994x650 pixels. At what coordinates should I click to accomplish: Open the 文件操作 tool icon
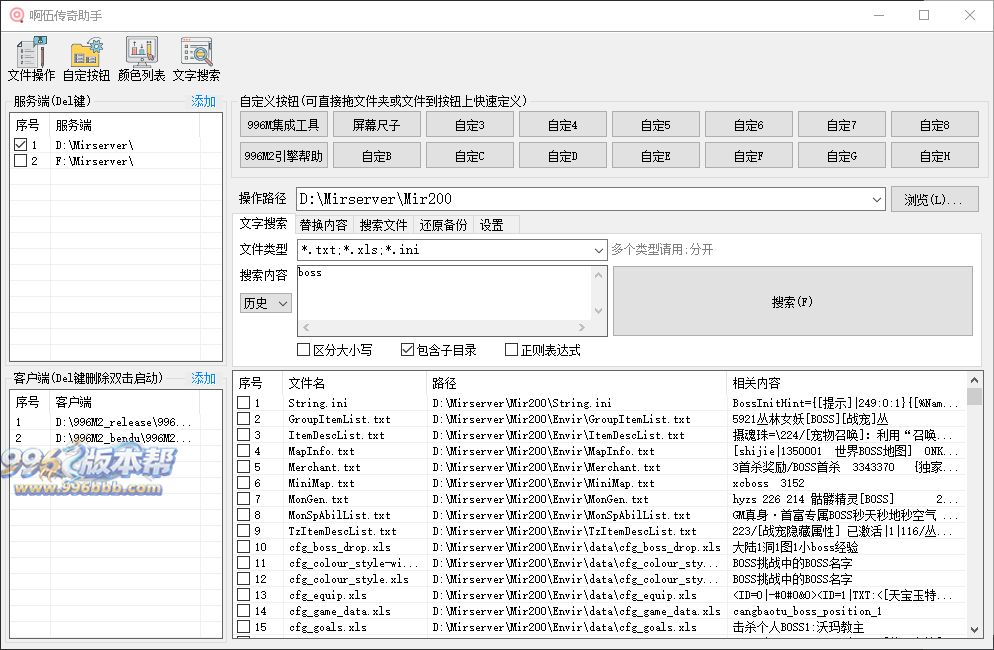(32, 58)
